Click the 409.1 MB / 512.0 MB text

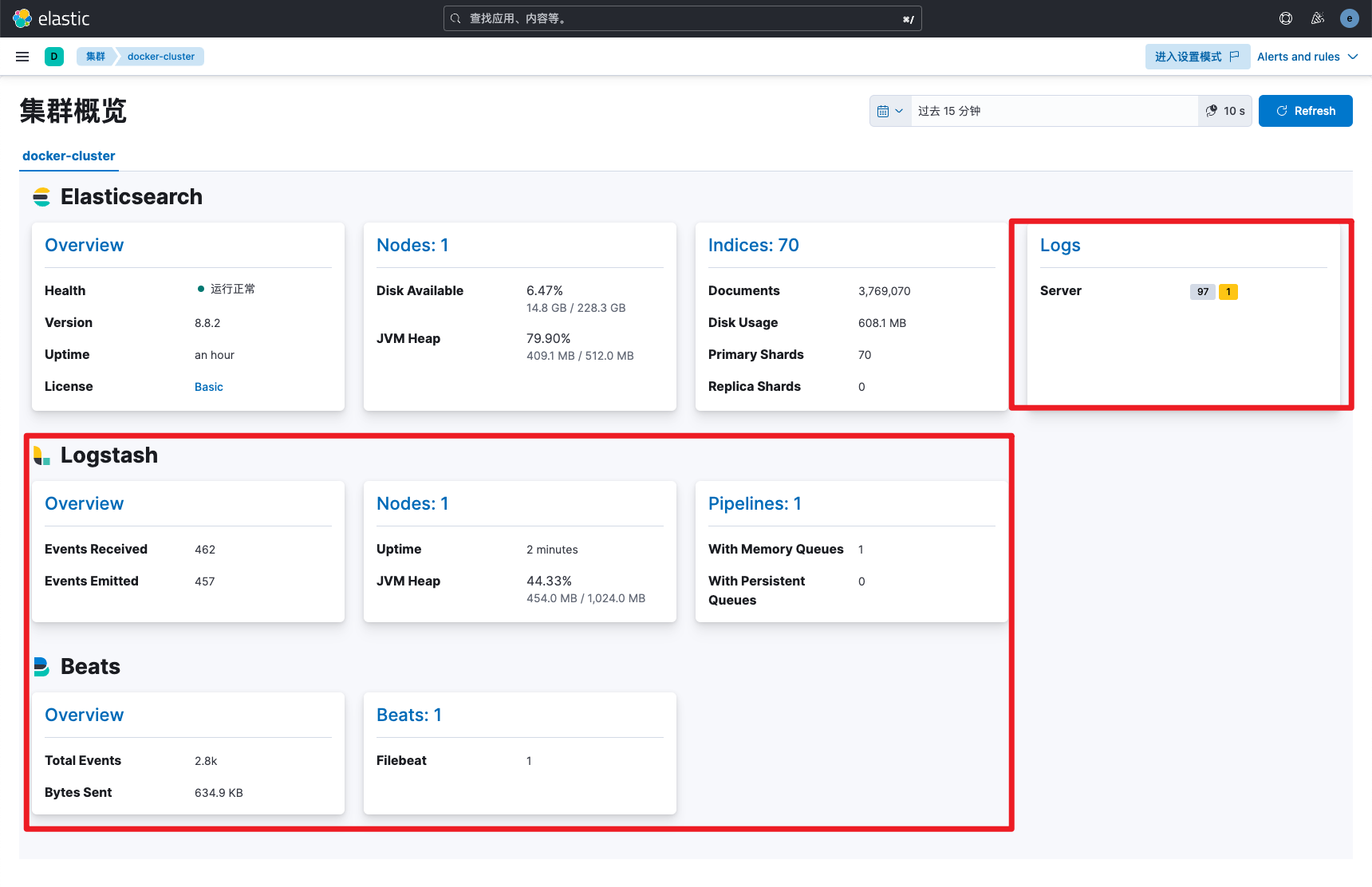click(x=580, y=356)
